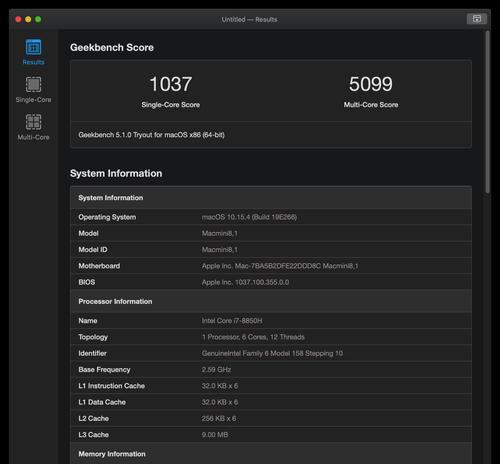The image size is (500, 464).
Task: Click the L3 Cache label
Action: click(94, 435)
